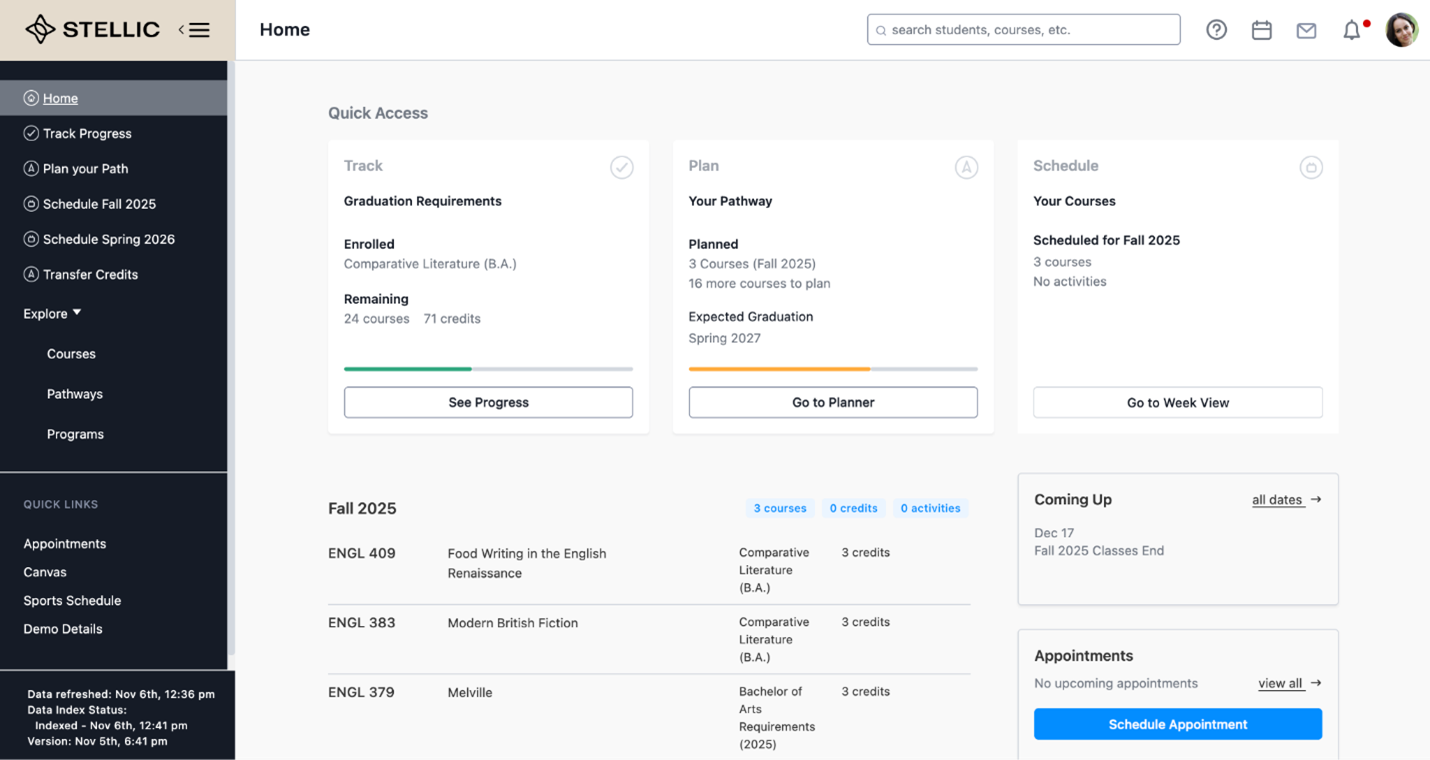Viewport: 1430px width, 760px height.
Task: Click the Go to Planner button
Action: (833, 402)
